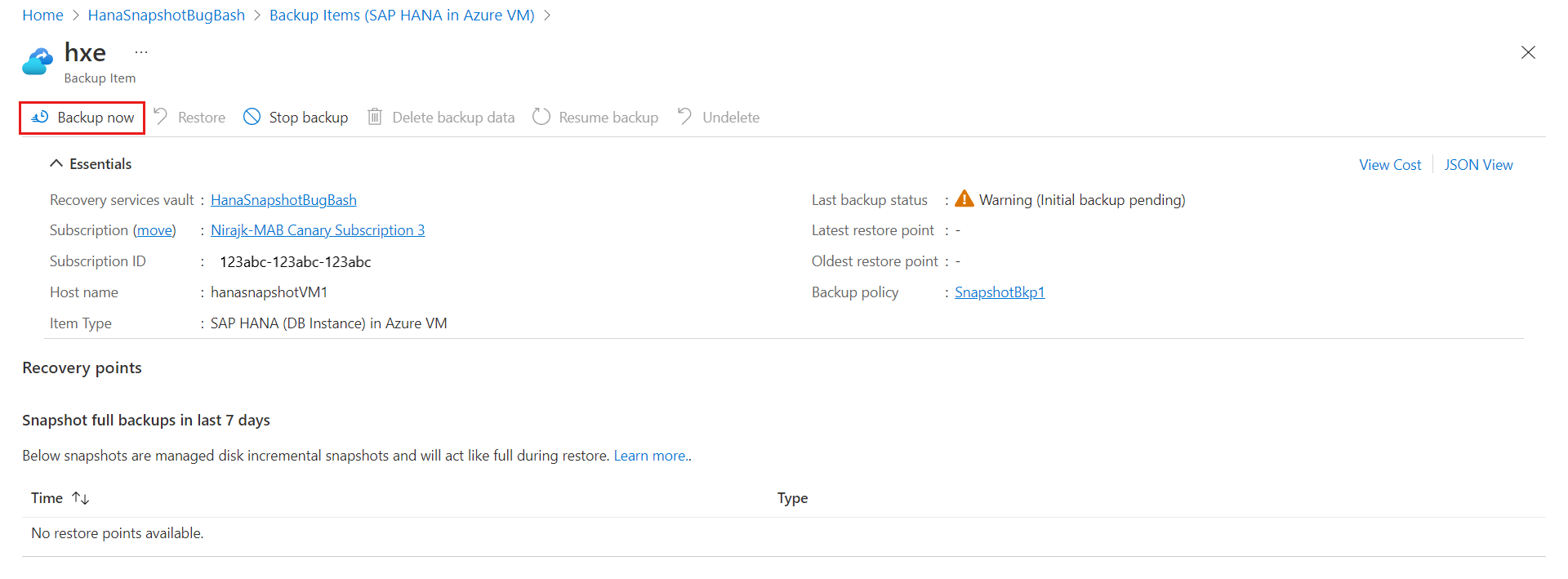Viewport: 1568px width, 579px height.
Task: Go to Home breadcrumb
Action: point(42,16)
